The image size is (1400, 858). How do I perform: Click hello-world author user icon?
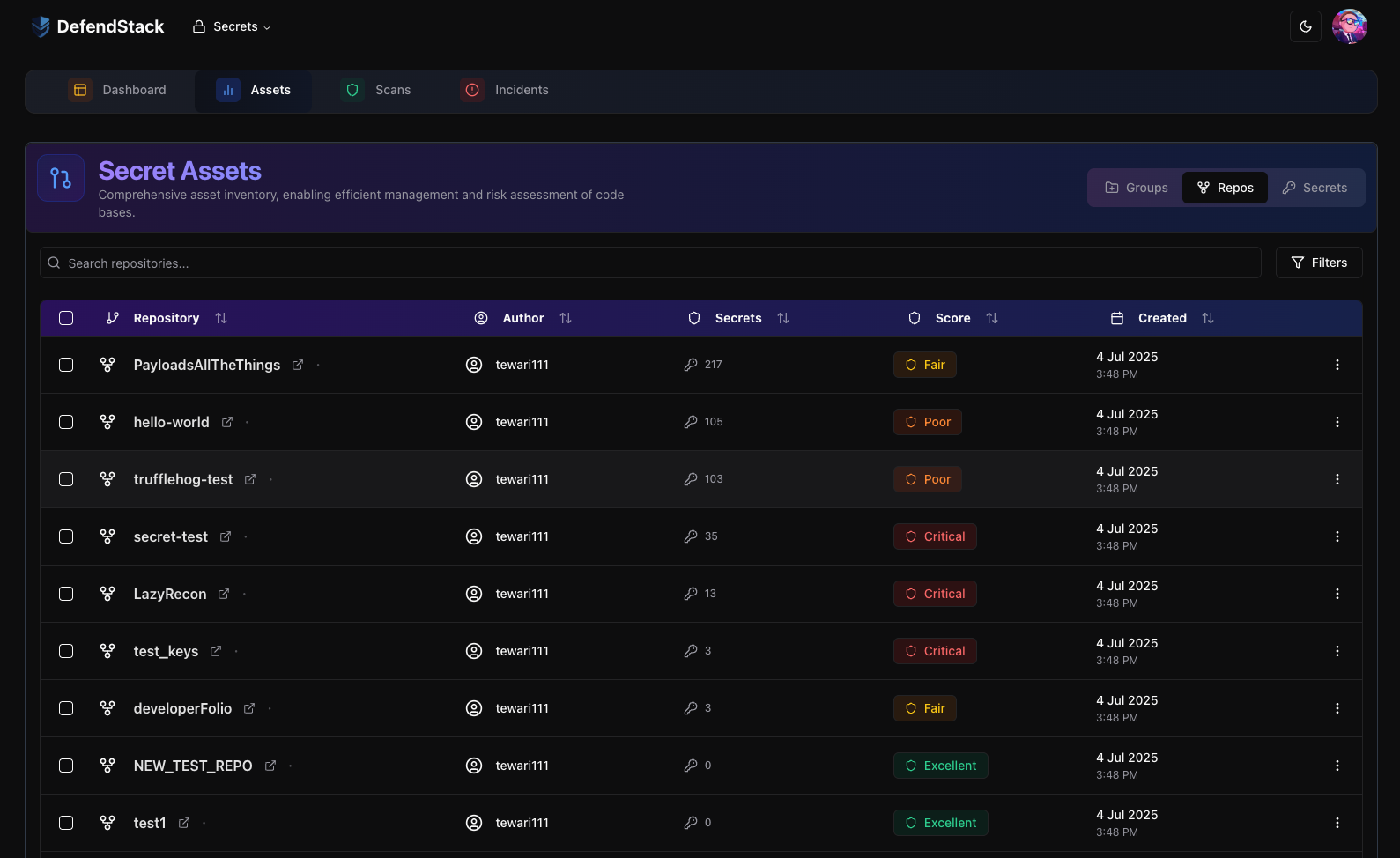pyautogui.click(x=474, y=422)
